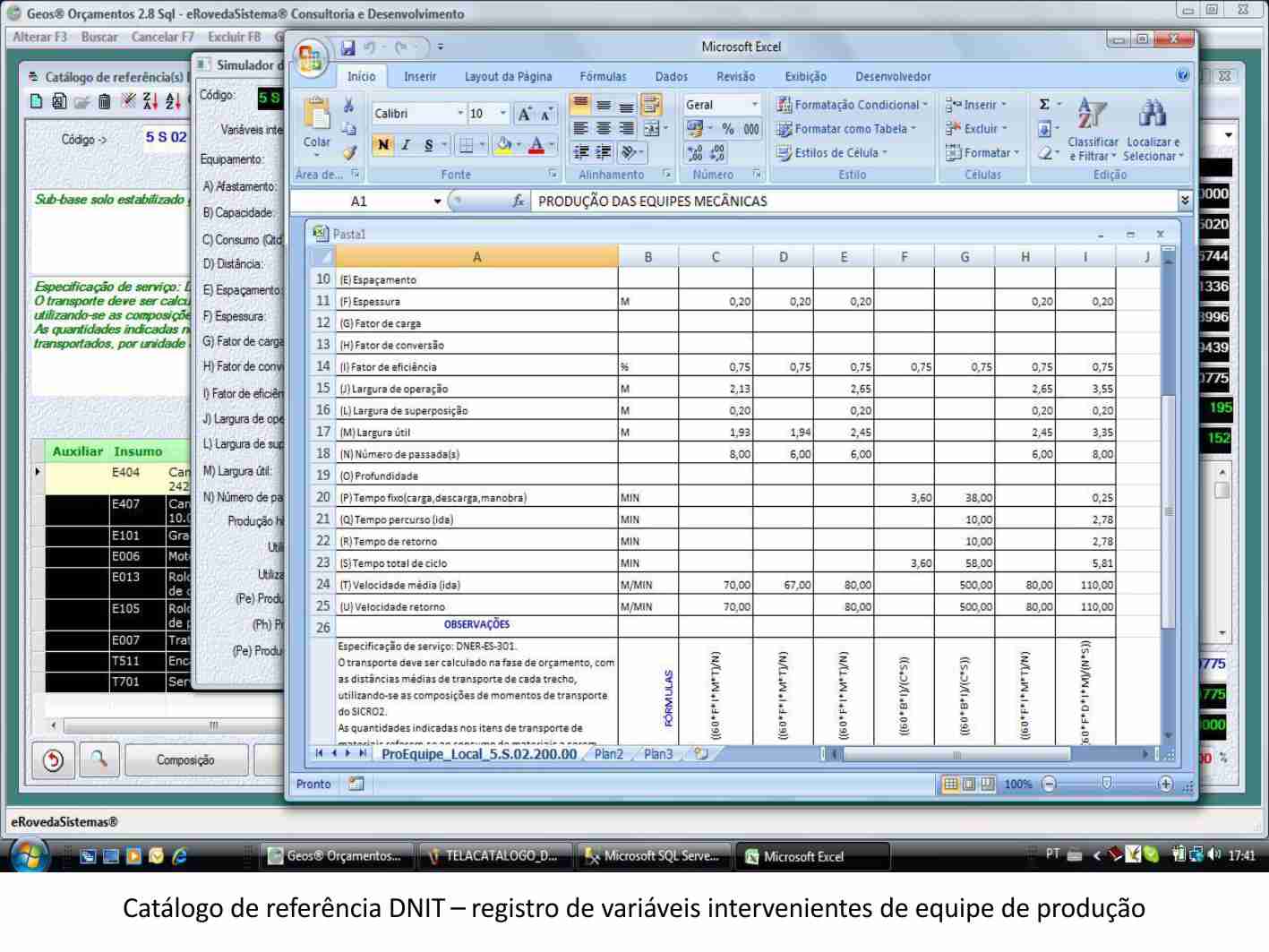Screen dimensions: 1269x952
Task: Apply red font color A swatch
Action: [x=536, y=145]
